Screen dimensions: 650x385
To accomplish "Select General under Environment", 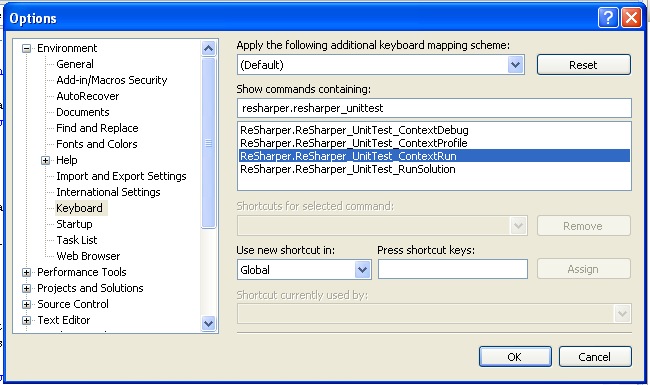I will [x=75, y=64].
